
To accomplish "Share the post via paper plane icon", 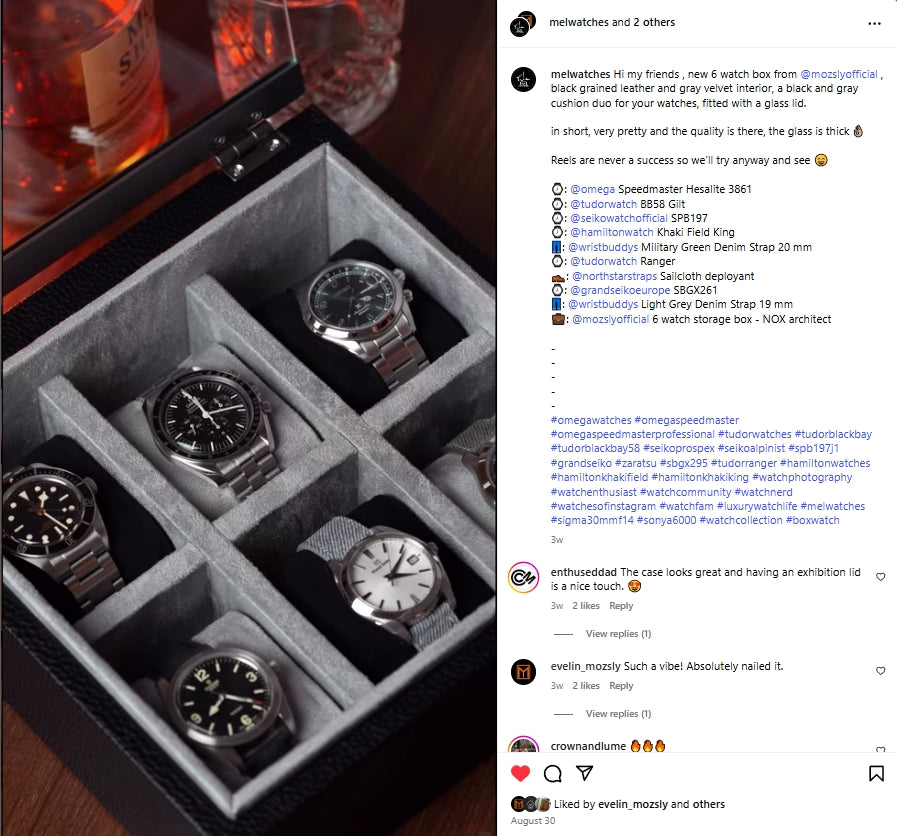I will [x=585, y=772].
